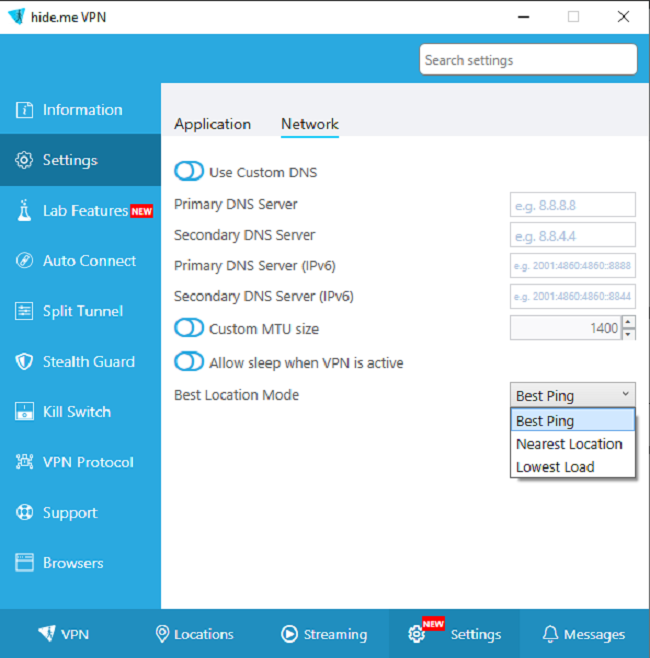Go to VPN Protocol label
The image size is (650, 658).
coord(88,462)
